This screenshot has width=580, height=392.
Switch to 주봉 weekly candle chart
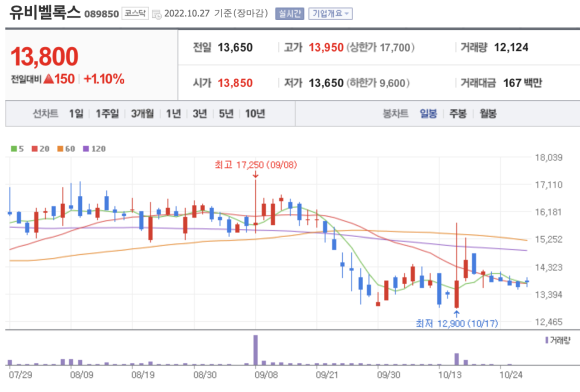tap(458, 114)
